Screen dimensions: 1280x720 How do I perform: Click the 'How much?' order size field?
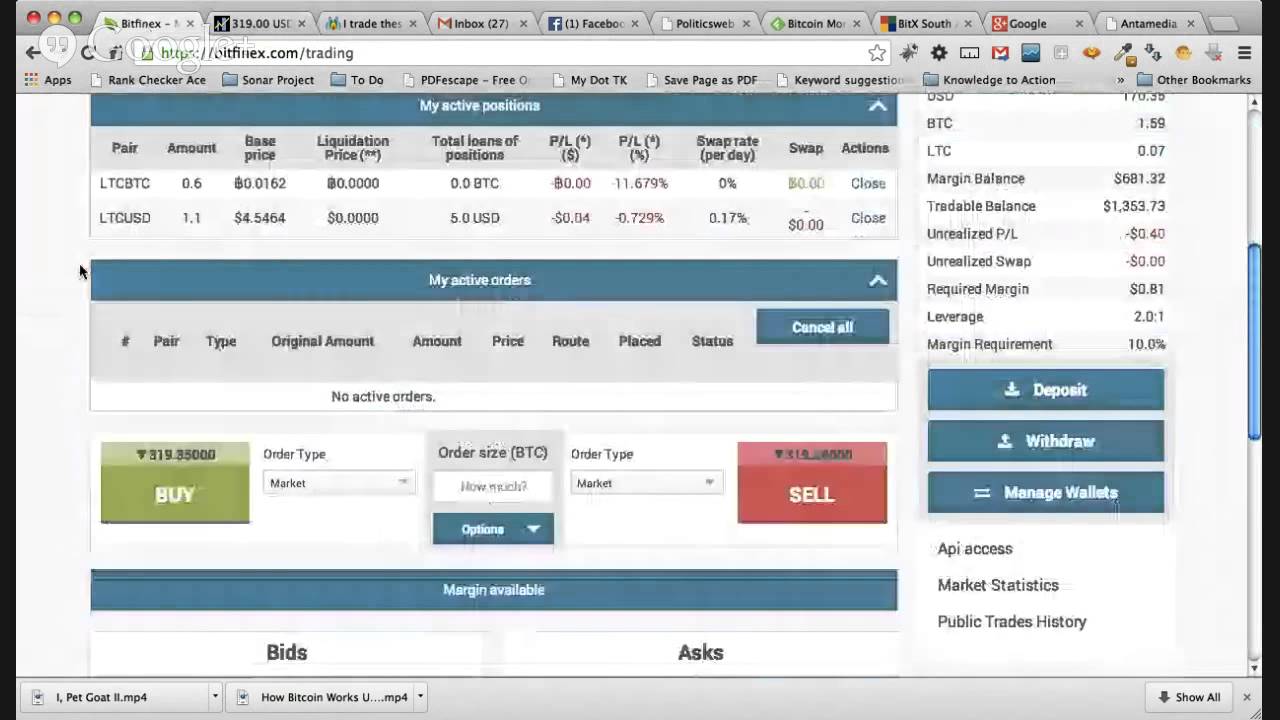coord(493,486)
